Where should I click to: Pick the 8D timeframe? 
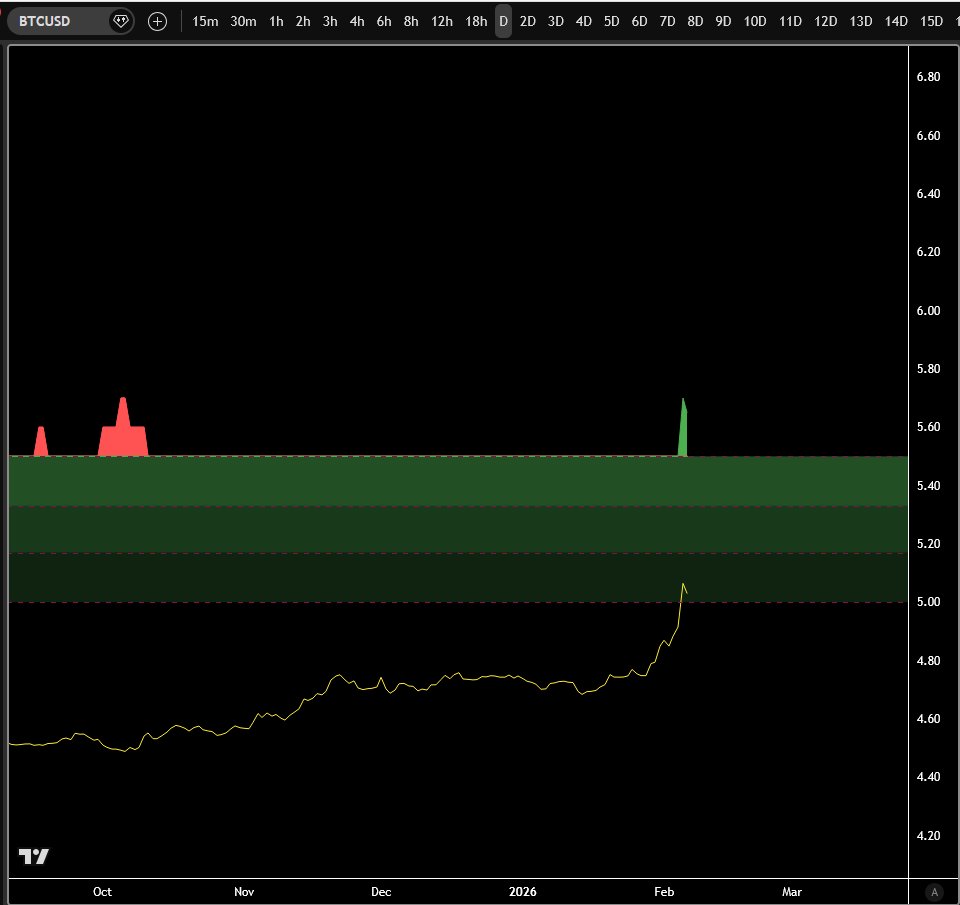(695, 21)
